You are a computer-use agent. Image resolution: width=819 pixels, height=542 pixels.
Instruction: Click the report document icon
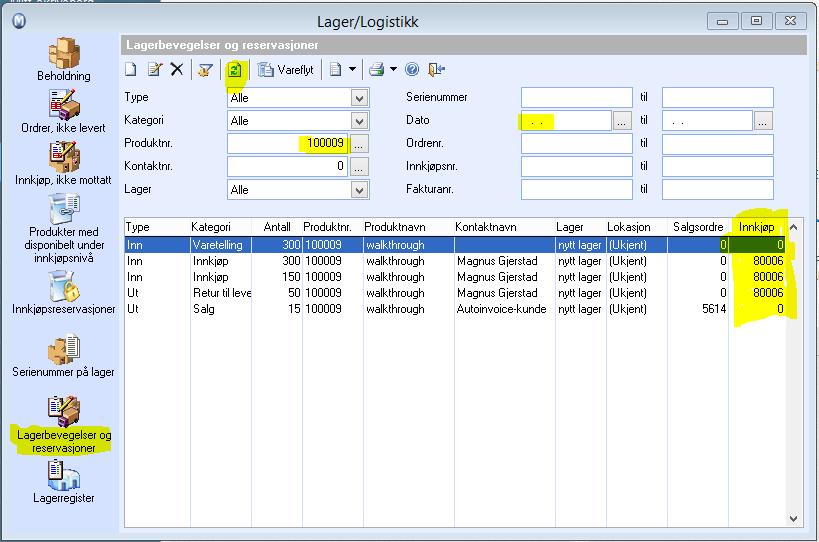pos(336,69)
